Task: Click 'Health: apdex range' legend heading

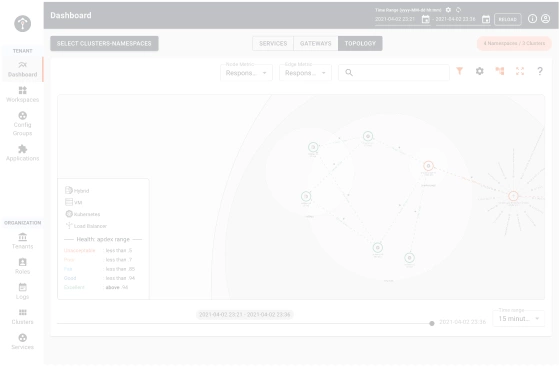Action: coord(103,239)
